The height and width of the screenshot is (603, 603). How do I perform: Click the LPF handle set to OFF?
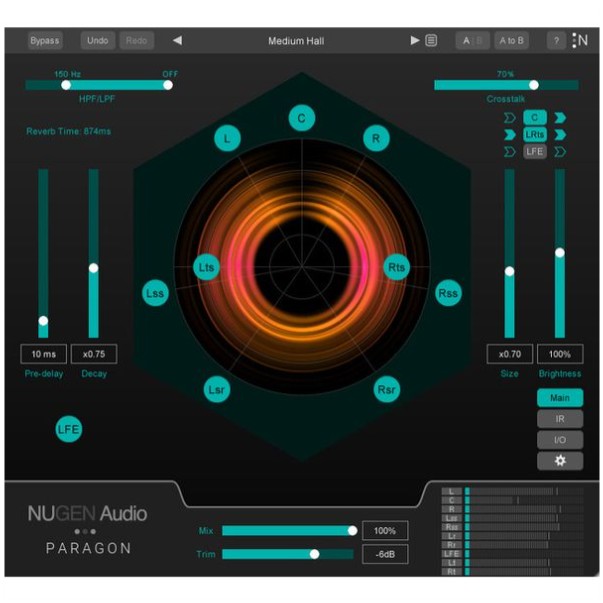coord(168,85)
